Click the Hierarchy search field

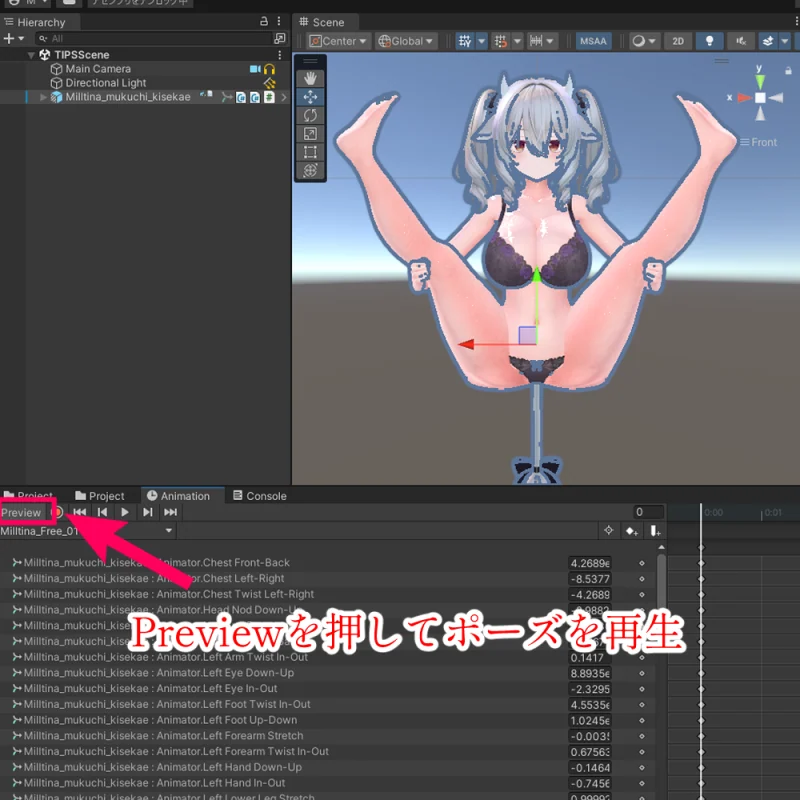pos(154,38)
